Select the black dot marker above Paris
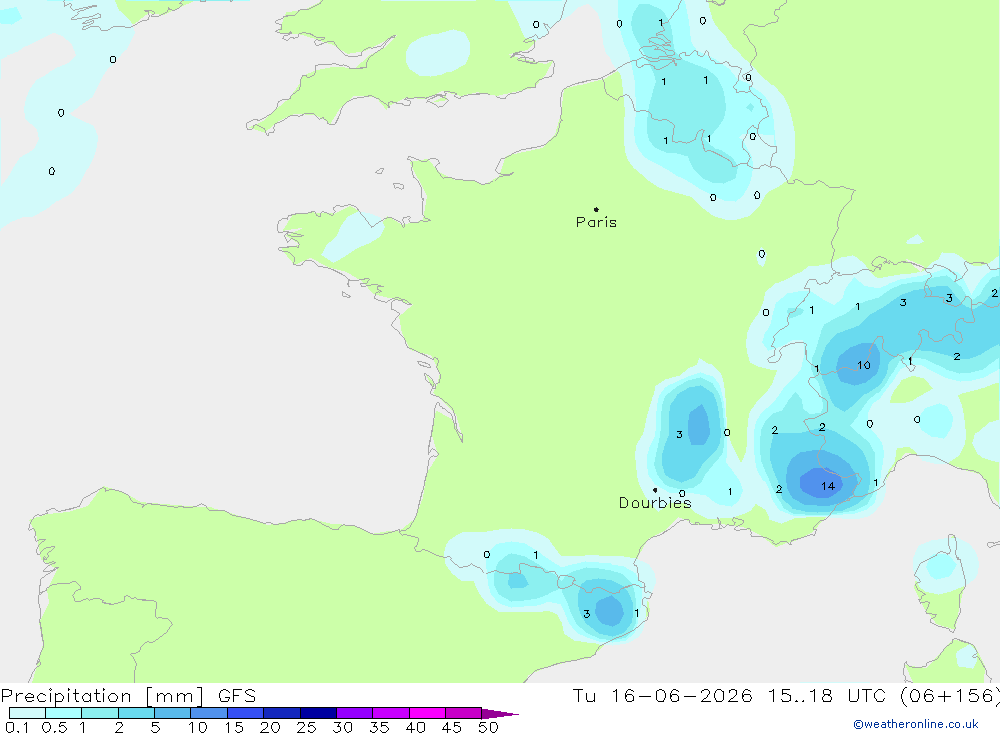1000x733 pixels. tap(596, 209)
